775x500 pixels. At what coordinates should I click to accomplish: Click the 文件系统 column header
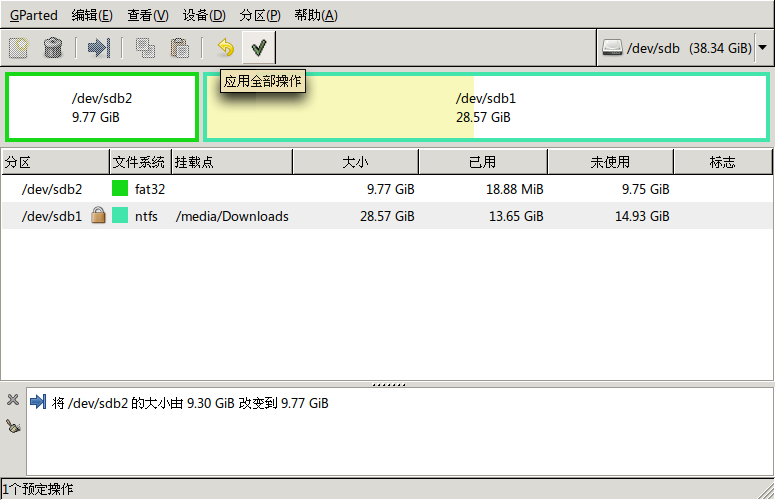(140, 162)
